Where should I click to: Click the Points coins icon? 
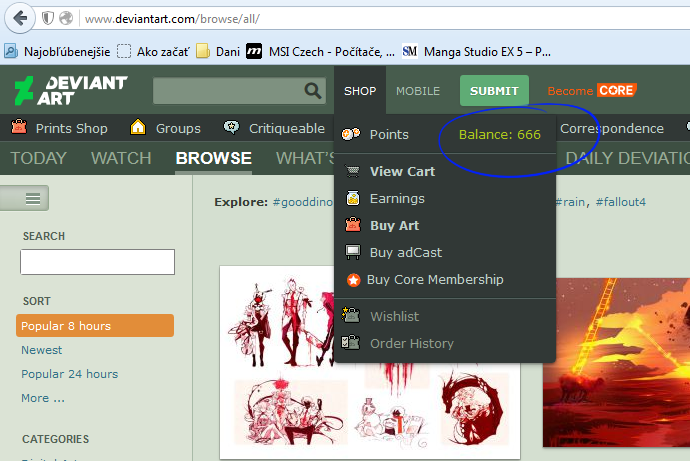pyautogui.click(x=351, y=134)
